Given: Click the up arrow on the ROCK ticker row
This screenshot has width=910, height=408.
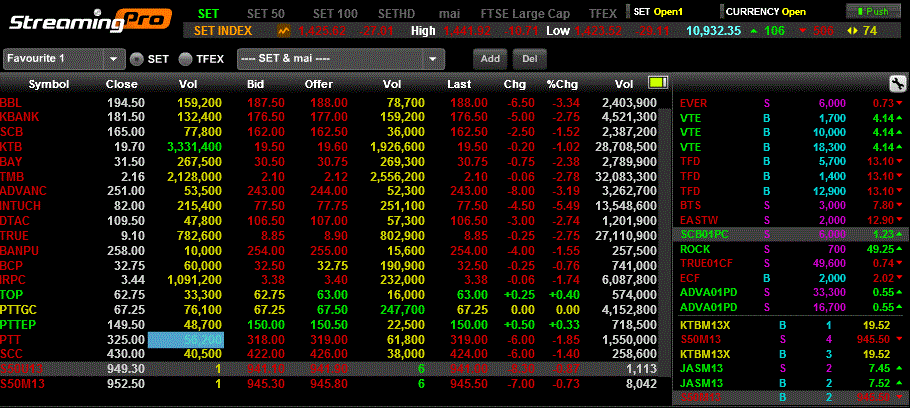Looking at the screenshot, I should click(x=899, y=248).
